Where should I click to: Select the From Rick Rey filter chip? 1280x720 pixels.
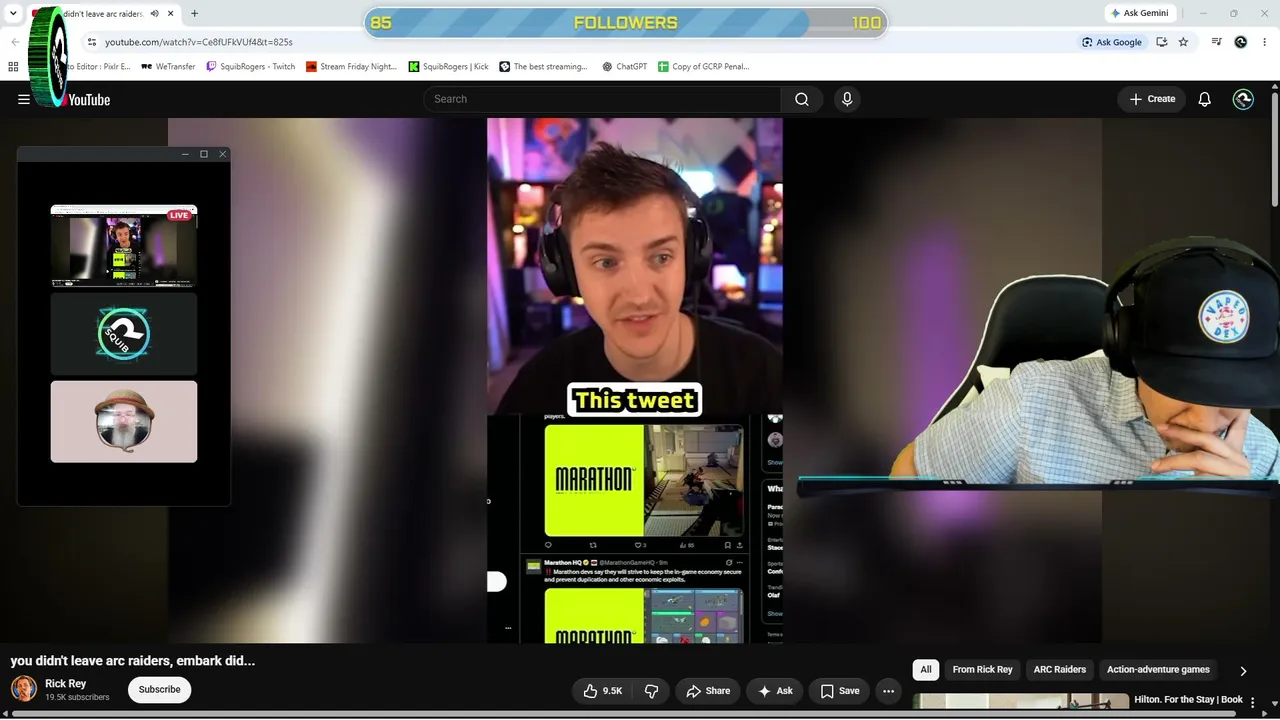click(982, 670)
